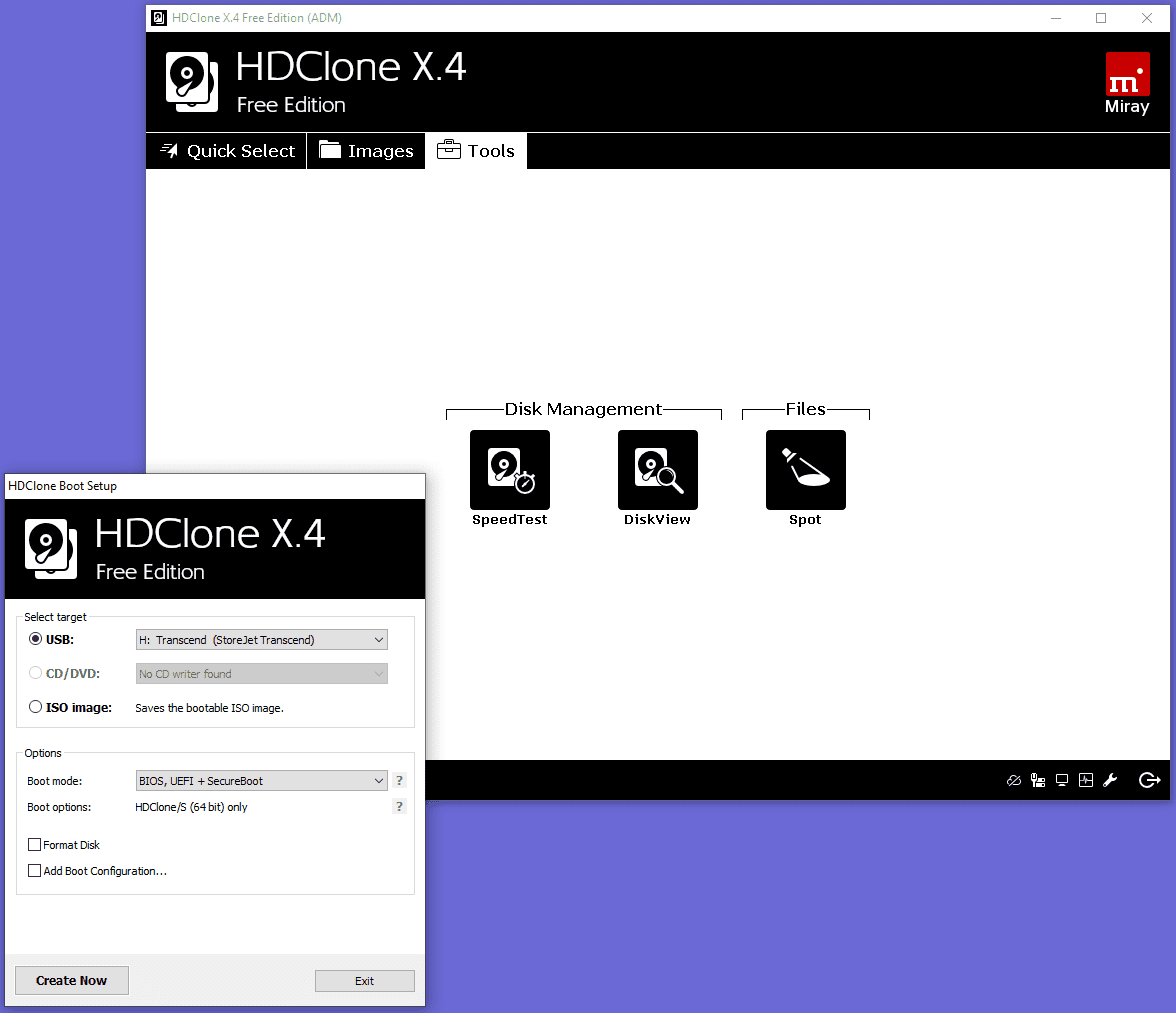Click help icon beside Boot mode
Image resolution: width=1176 pixels, height=1013 pixels.
pyautogui.click(x=399, y=781)
